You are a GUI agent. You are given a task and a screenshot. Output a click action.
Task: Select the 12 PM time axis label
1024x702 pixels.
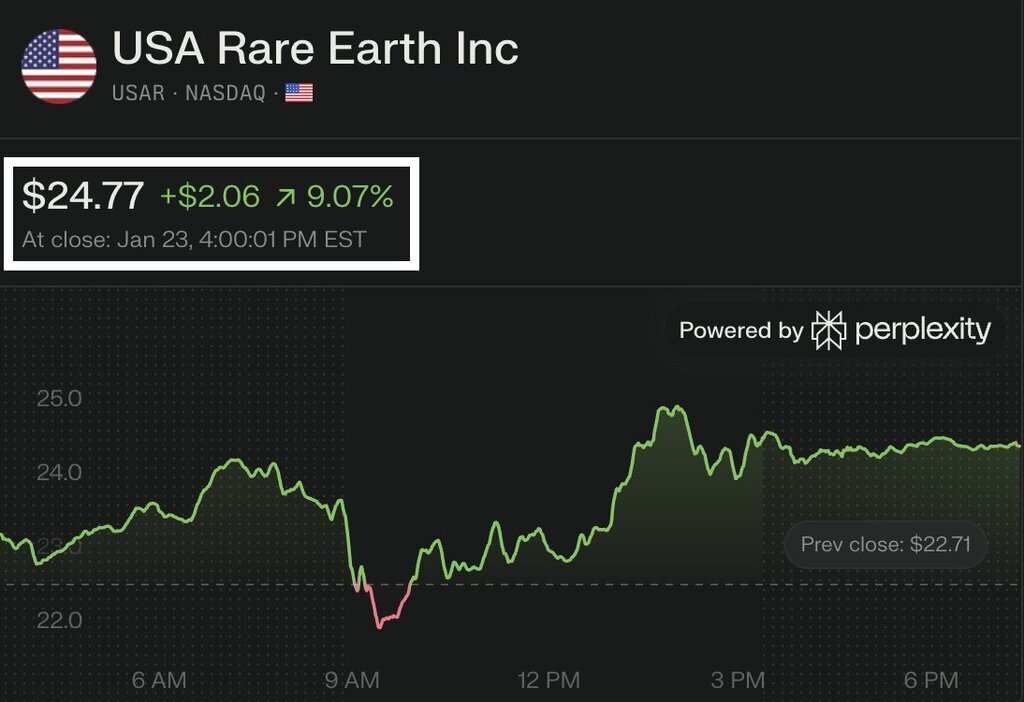click(548, 680)
